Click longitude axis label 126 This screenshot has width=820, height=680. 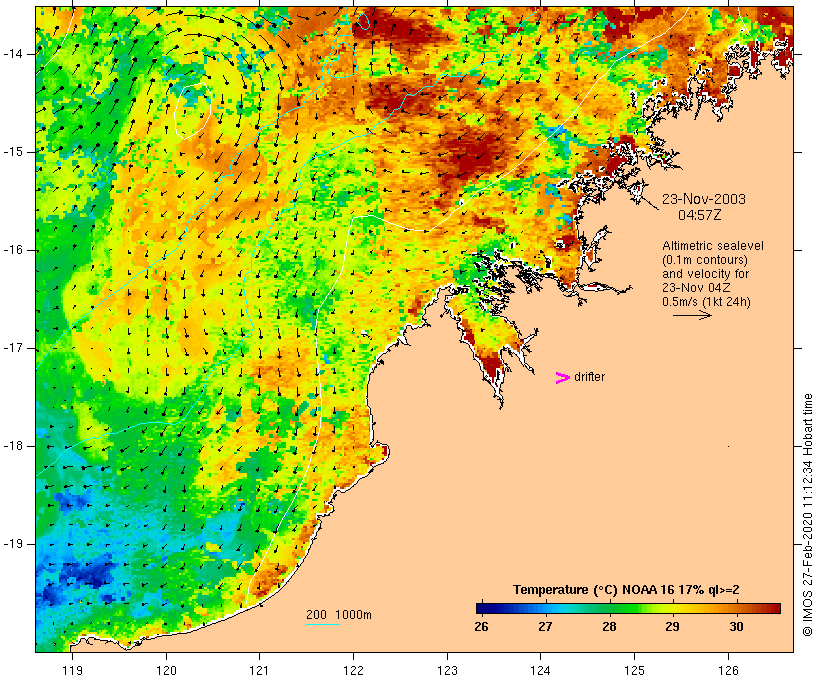click(x=728, y=670)
